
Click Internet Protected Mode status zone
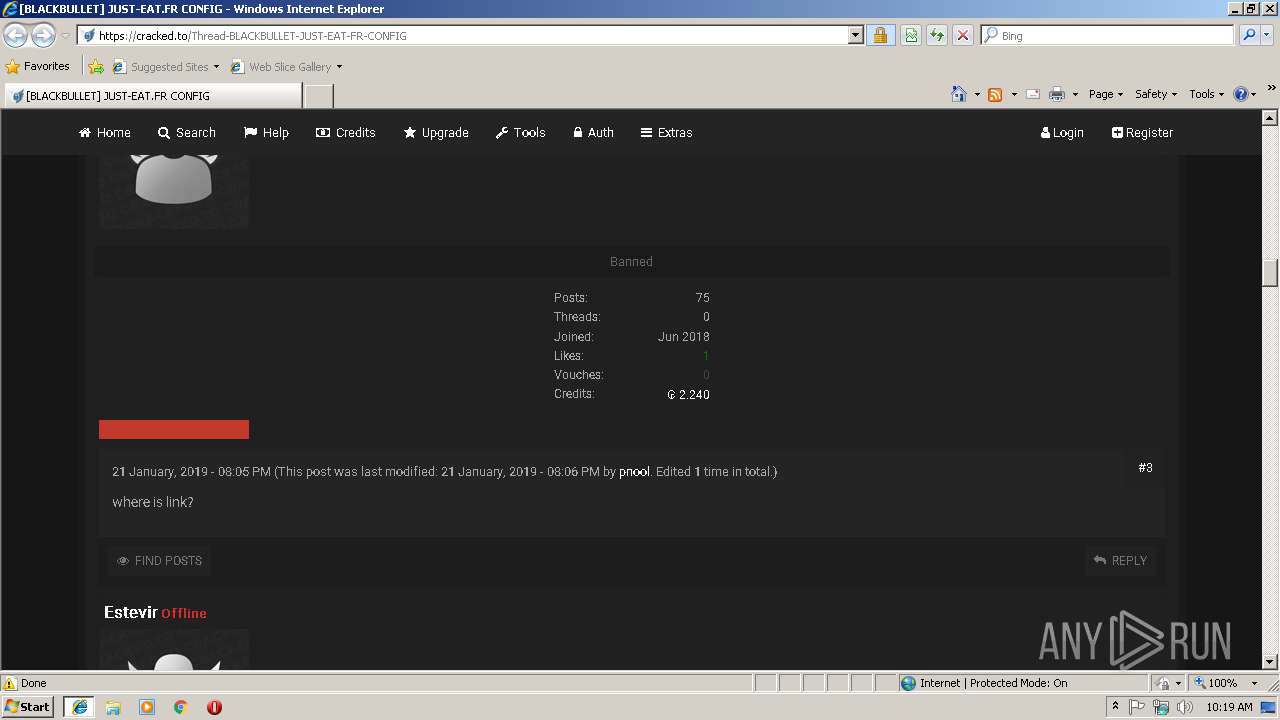coord(984,683)
